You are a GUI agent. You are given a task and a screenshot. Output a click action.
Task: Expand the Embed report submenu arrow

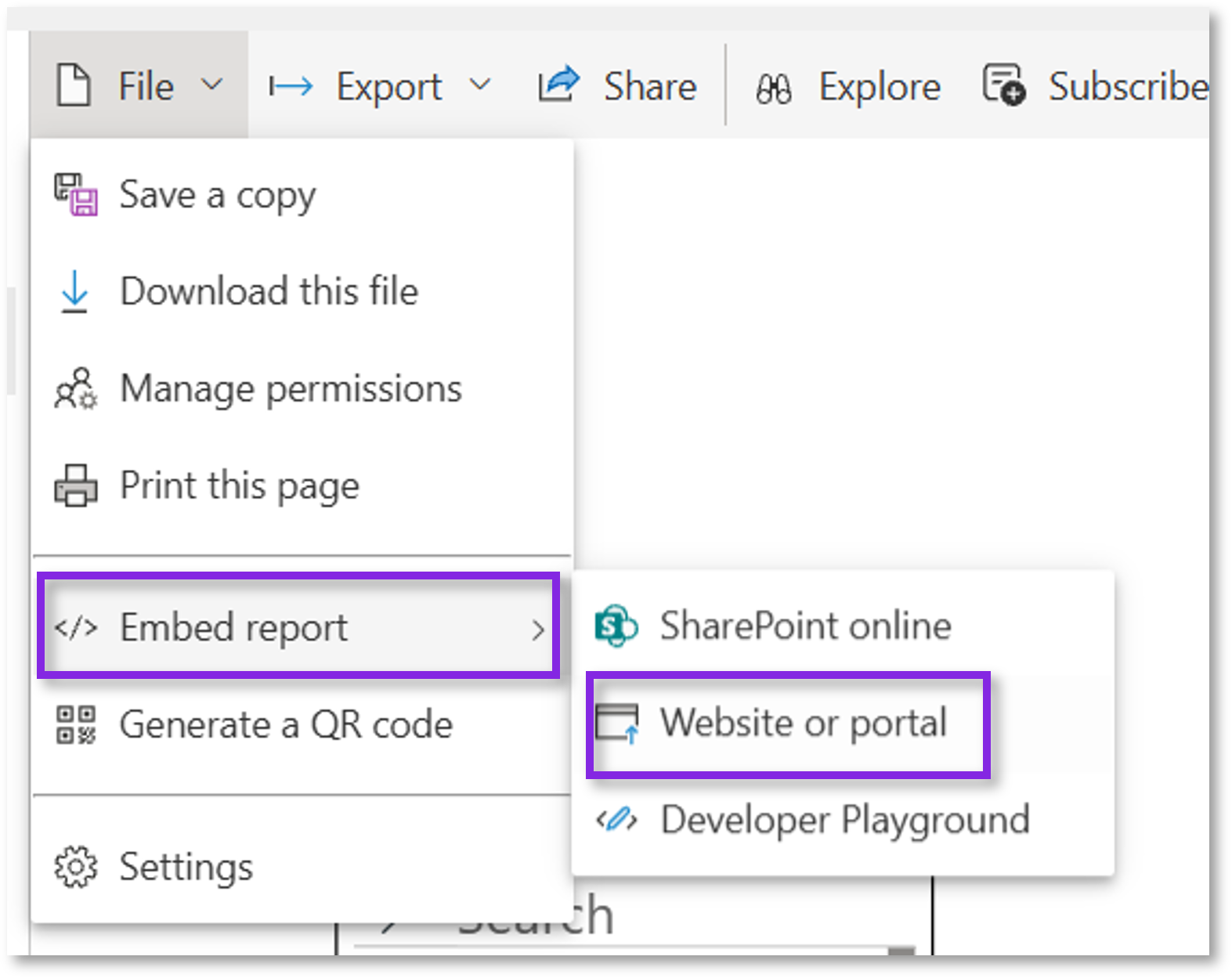[538, 629]
